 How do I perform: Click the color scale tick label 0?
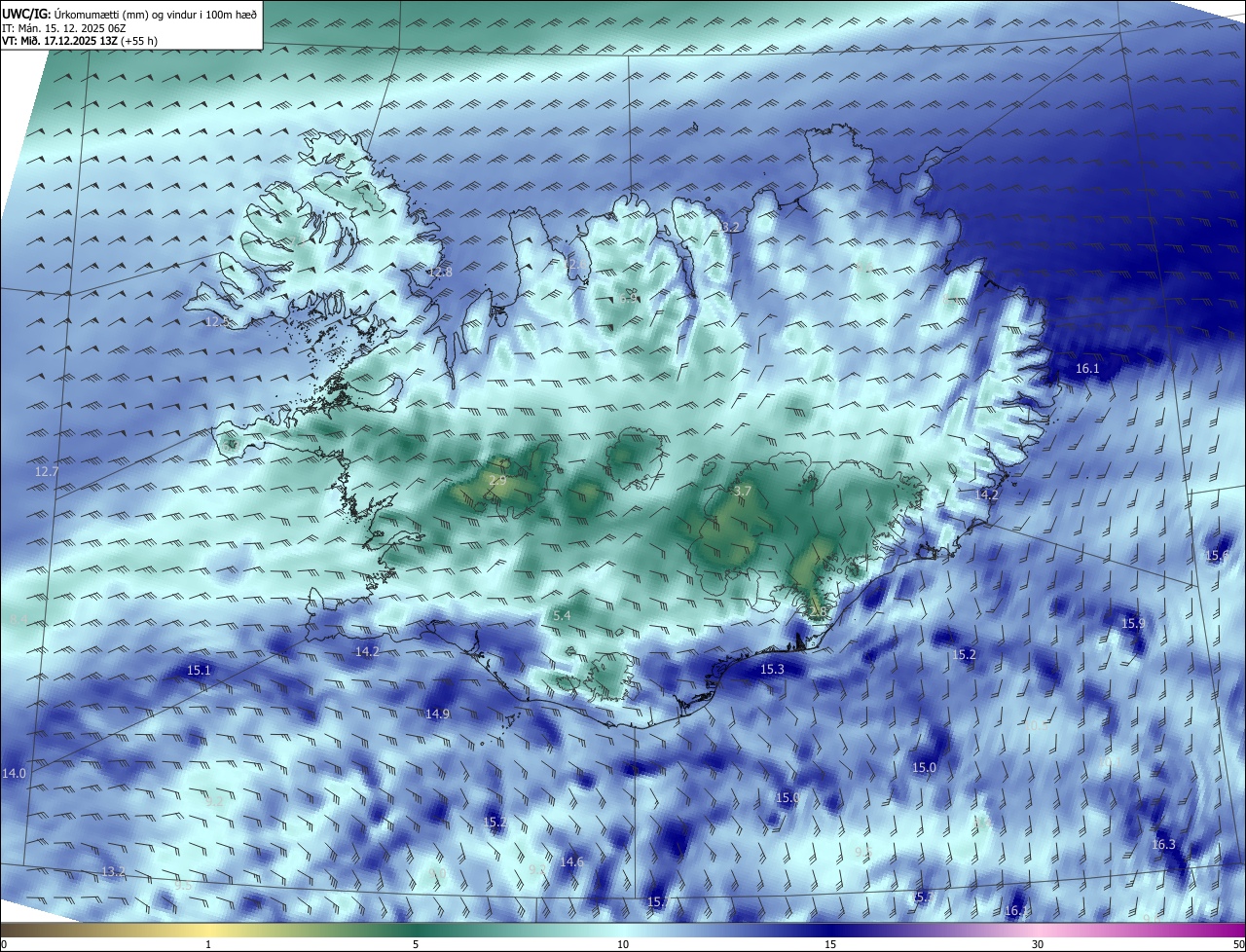coord(4,944)
